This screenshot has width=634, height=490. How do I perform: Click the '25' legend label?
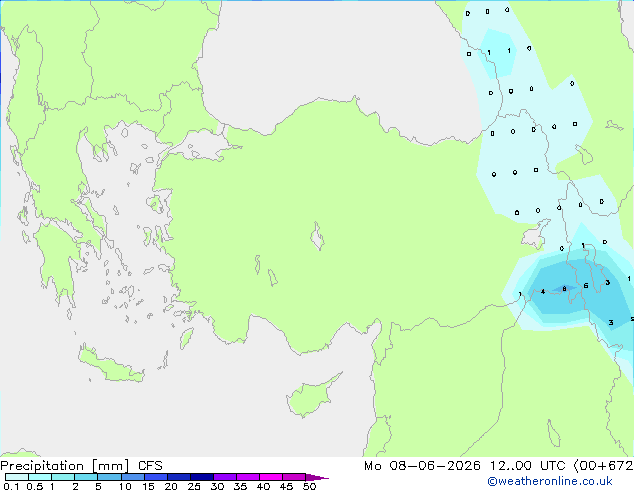click(194, 486)
